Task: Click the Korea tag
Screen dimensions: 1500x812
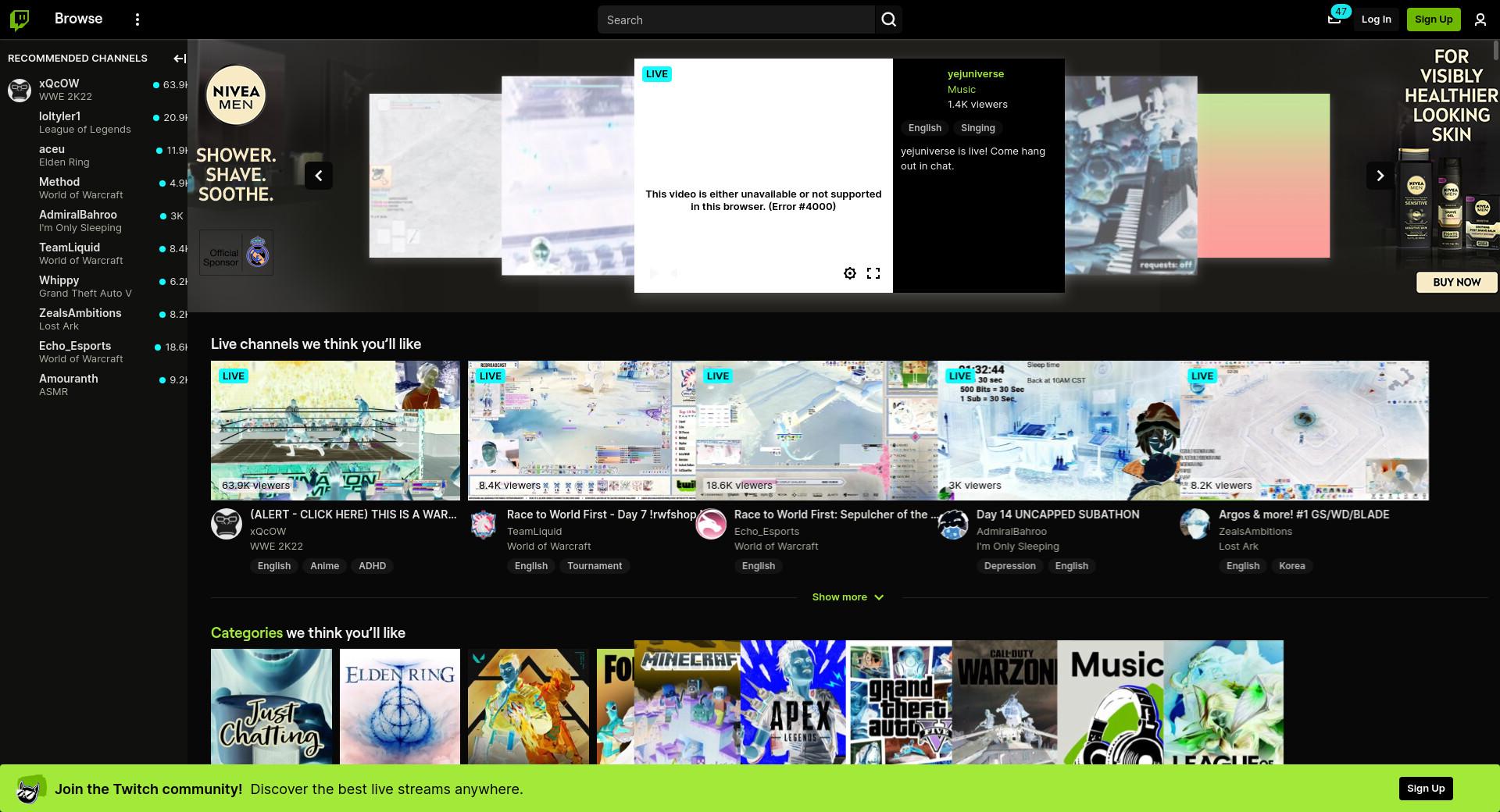Action: (x=1292, y=566)
